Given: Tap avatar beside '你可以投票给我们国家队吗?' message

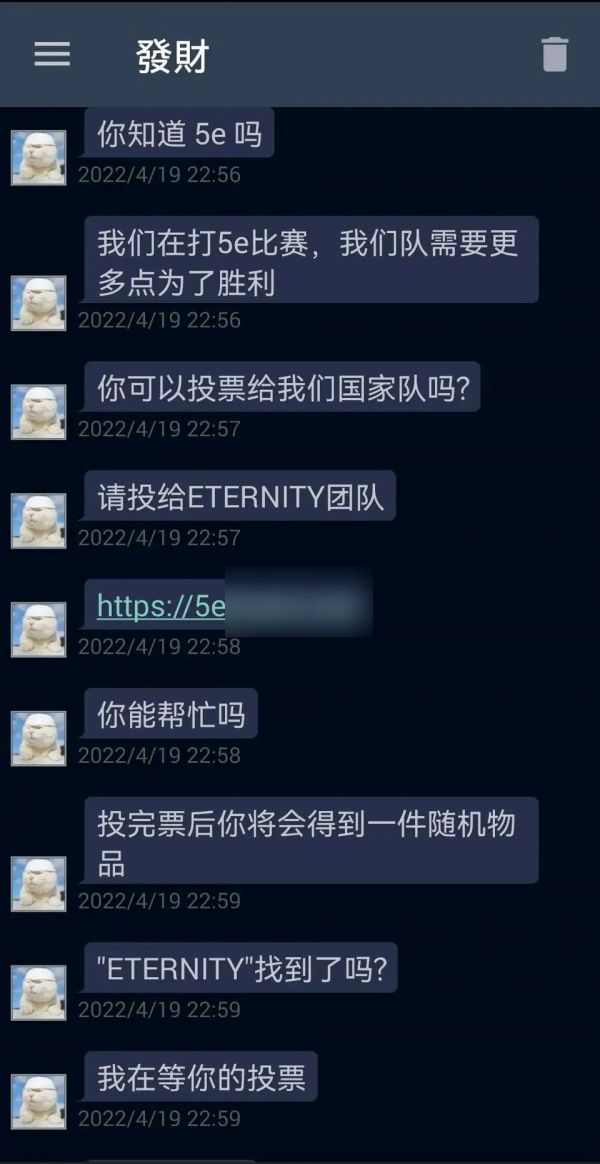Looking at the screenshot, I should [x=39, y=412].
